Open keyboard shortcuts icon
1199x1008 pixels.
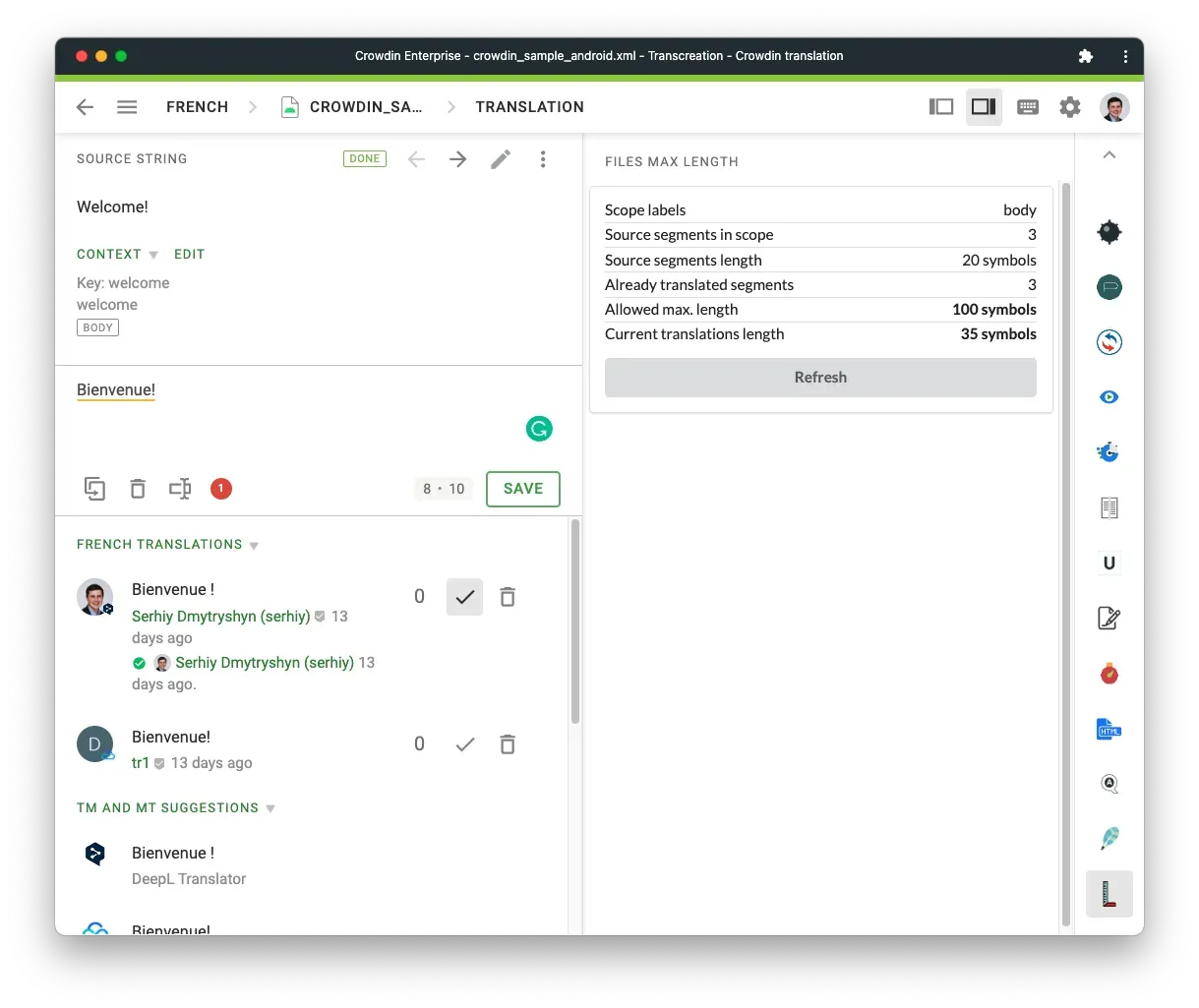pyautogui.click(x=1028, y=107)
